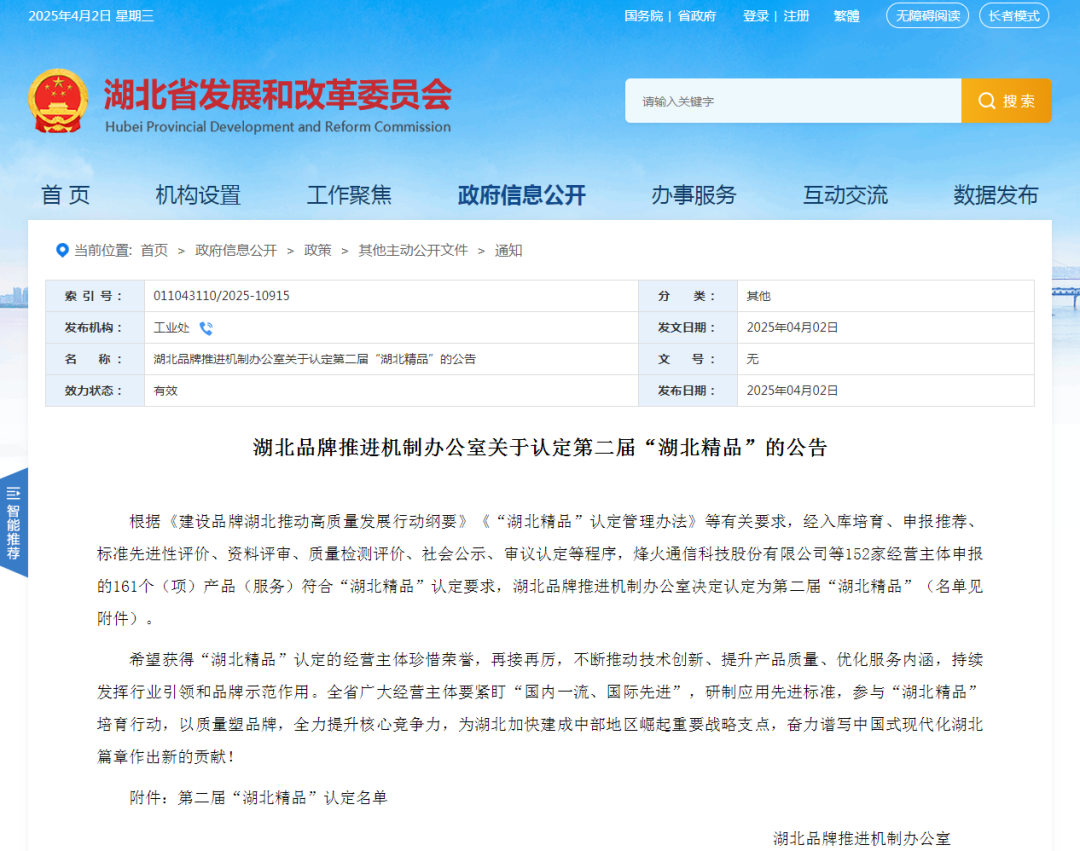Click the announcement headline above the article
This screenshot has height=851, width=1080.
pyautogui.click(x=539, y=448)
